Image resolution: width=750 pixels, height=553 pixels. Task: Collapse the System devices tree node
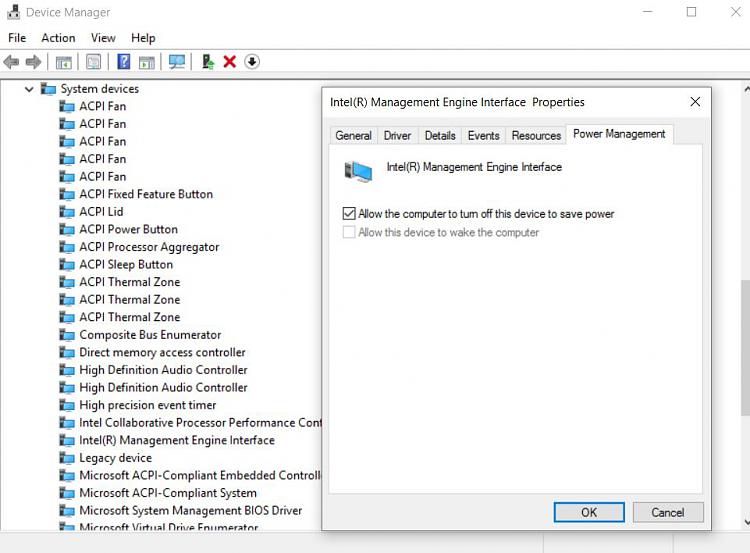(x=29, y=89)
